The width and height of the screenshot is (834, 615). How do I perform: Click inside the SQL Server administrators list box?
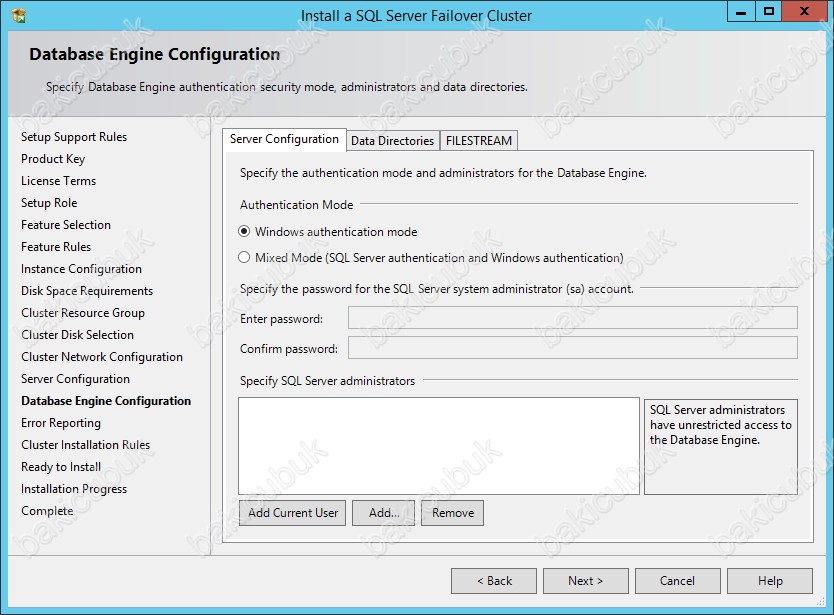tap(439, 446)
